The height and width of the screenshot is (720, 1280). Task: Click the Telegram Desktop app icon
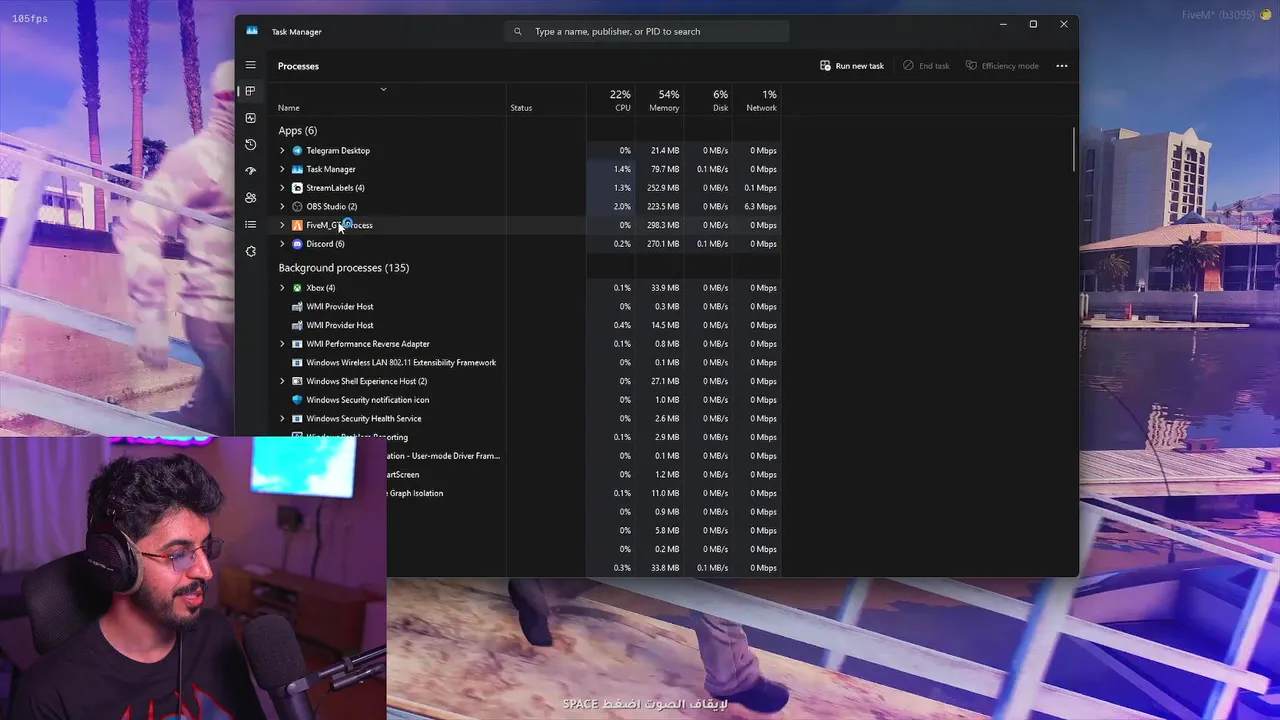tap(297, 150)
